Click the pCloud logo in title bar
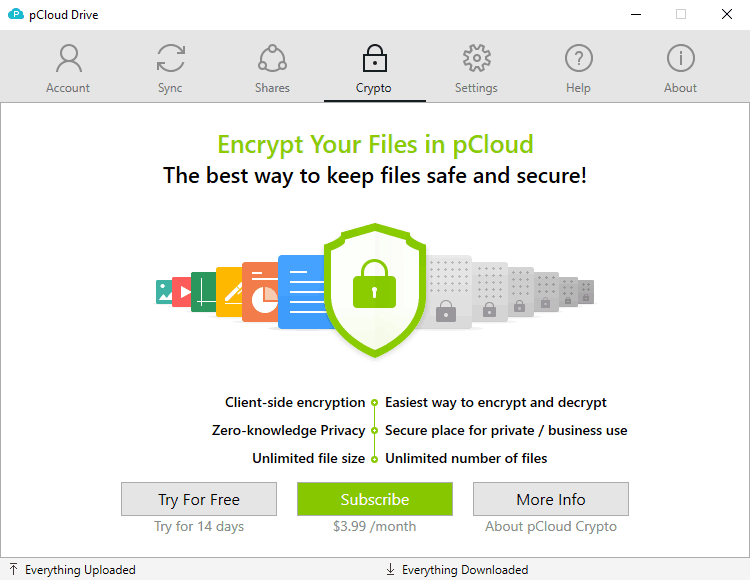Screen dimensions: 750x580 coord(16,14)
